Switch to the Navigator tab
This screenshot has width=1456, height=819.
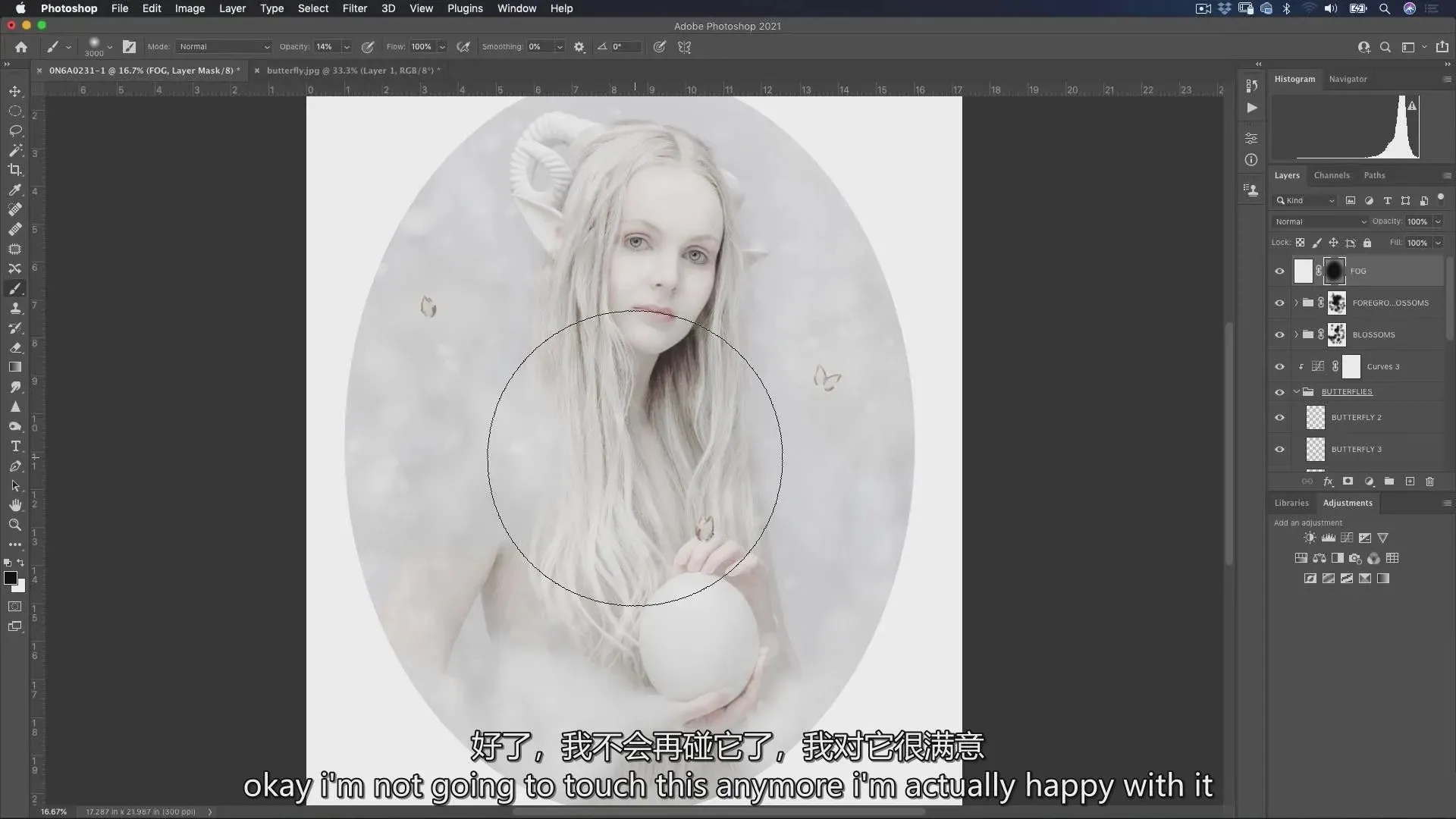pos(1348,79)
